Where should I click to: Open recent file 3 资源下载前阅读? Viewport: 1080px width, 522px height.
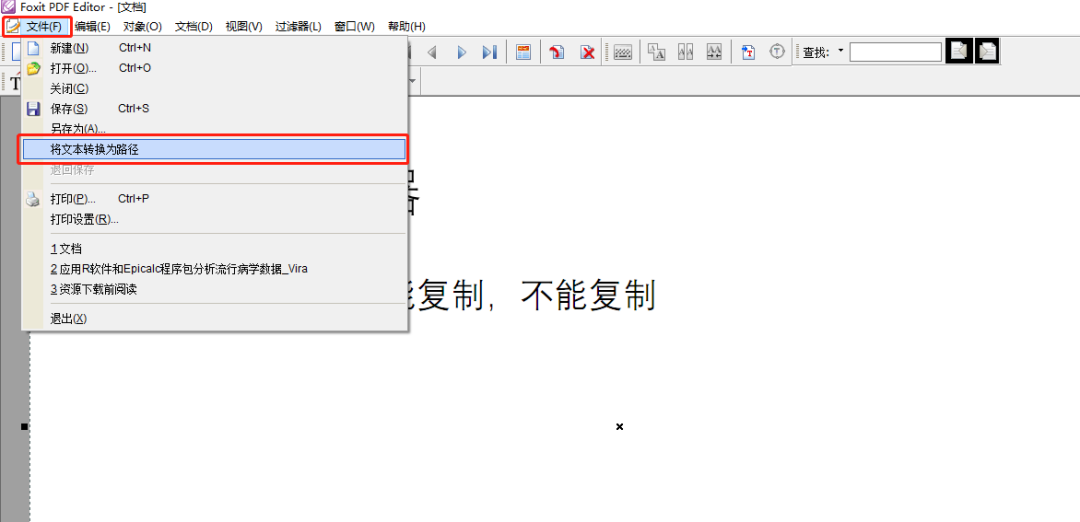pos(93,289)
